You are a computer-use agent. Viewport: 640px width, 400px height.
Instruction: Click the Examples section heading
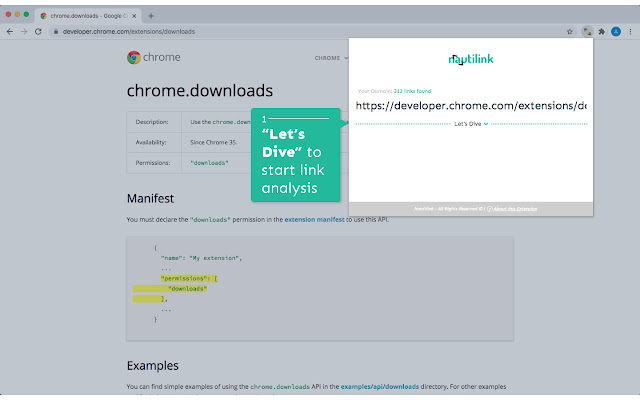click(x=153, y=365)
